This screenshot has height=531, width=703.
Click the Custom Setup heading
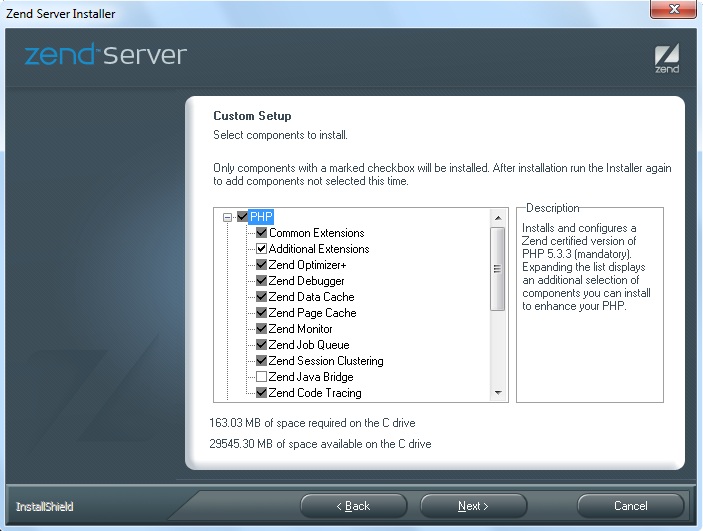[252, 116]
